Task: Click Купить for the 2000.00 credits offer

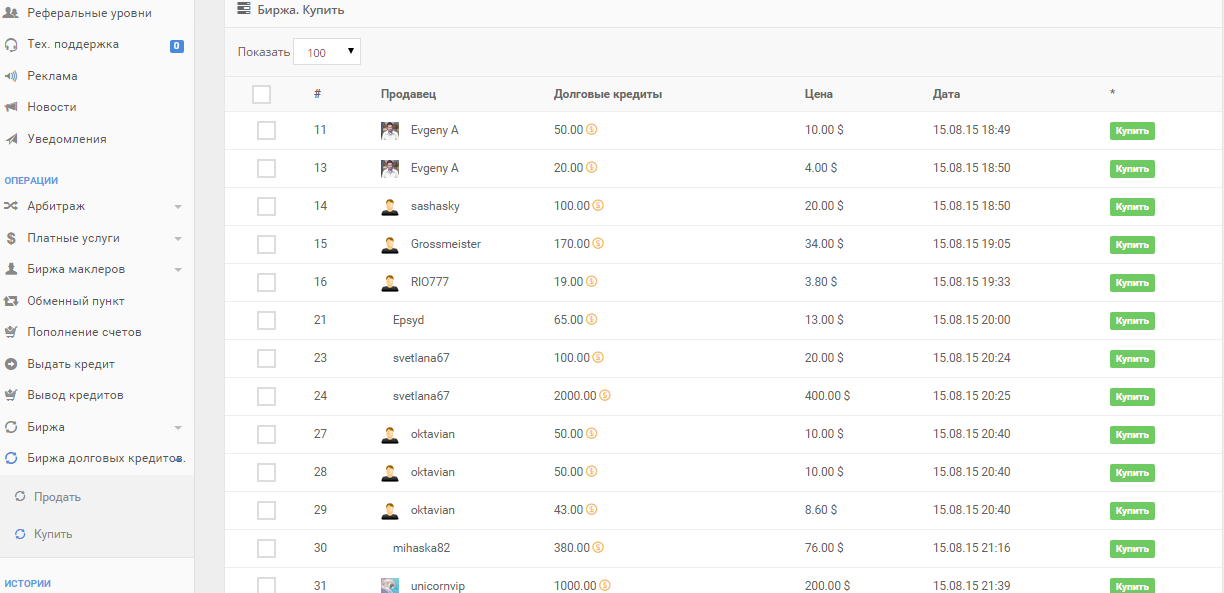Action: coord(1132,396)
